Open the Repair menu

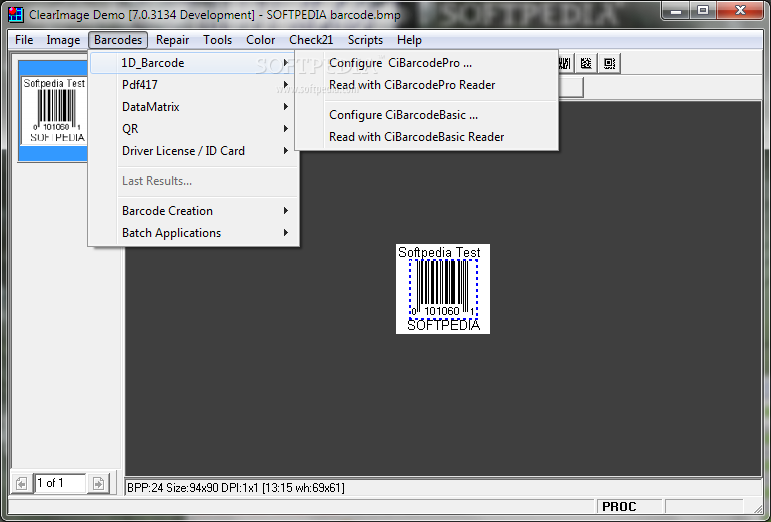click(x=172, y=40)
